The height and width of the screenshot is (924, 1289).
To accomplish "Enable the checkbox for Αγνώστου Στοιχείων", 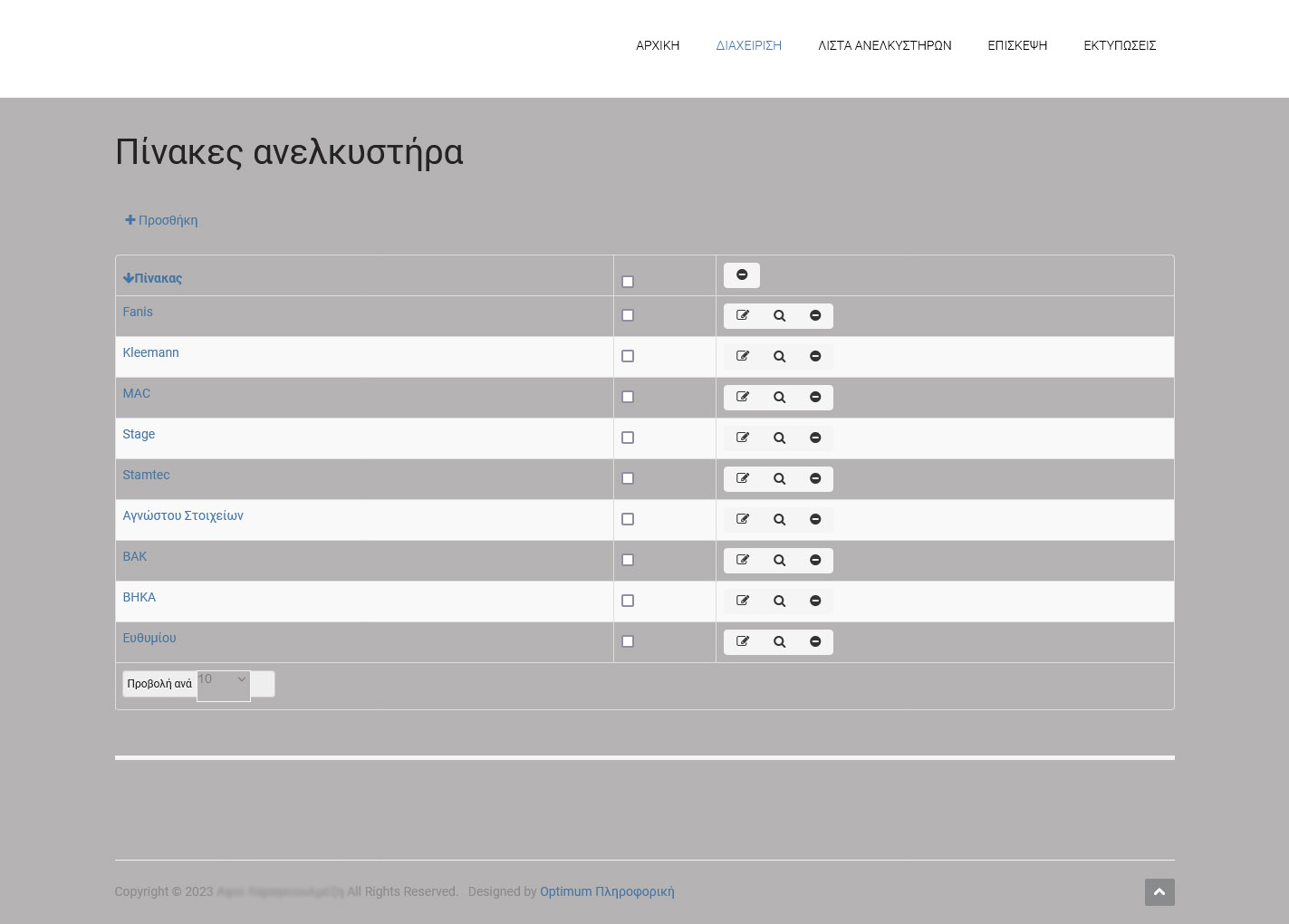I will pos(627,518).
